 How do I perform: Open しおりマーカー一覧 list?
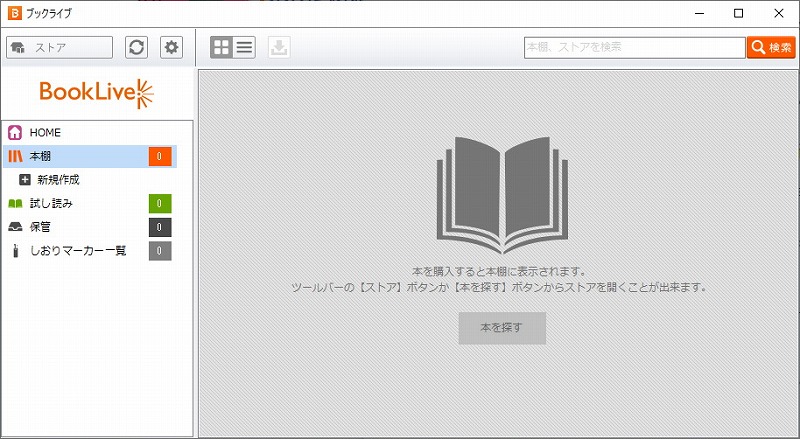coord(90,251)
